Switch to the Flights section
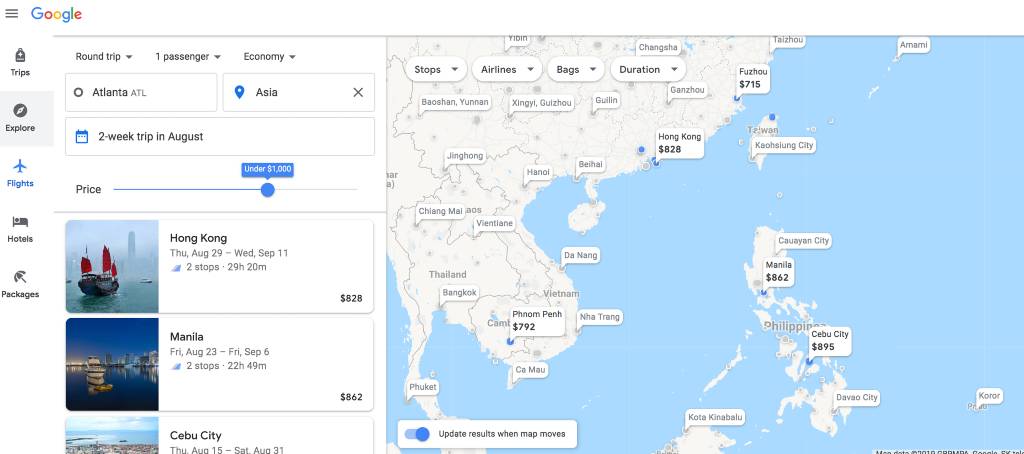Viewport: 1024px width, 454px height. (x=20, y=174)
